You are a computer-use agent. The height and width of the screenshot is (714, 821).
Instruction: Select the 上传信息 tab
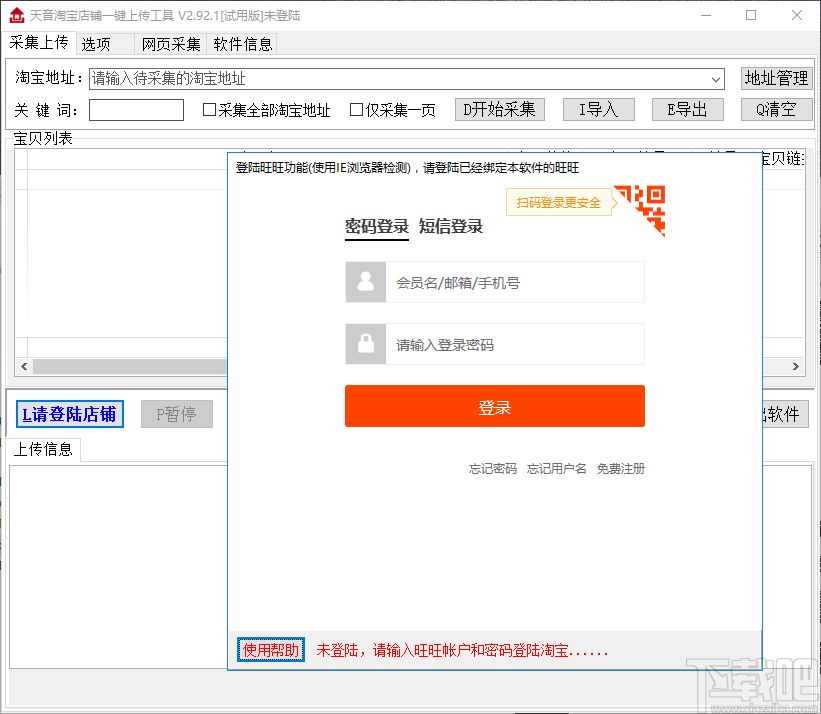click(x=42, y=449)
